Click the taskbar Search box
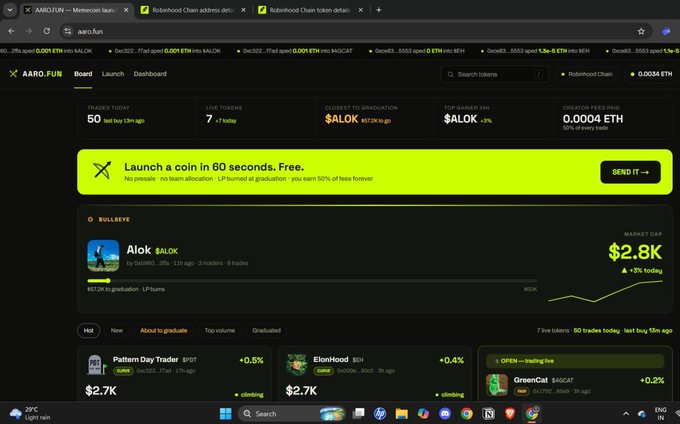Screen dimensions: 680x424 [x=292, y=414]
